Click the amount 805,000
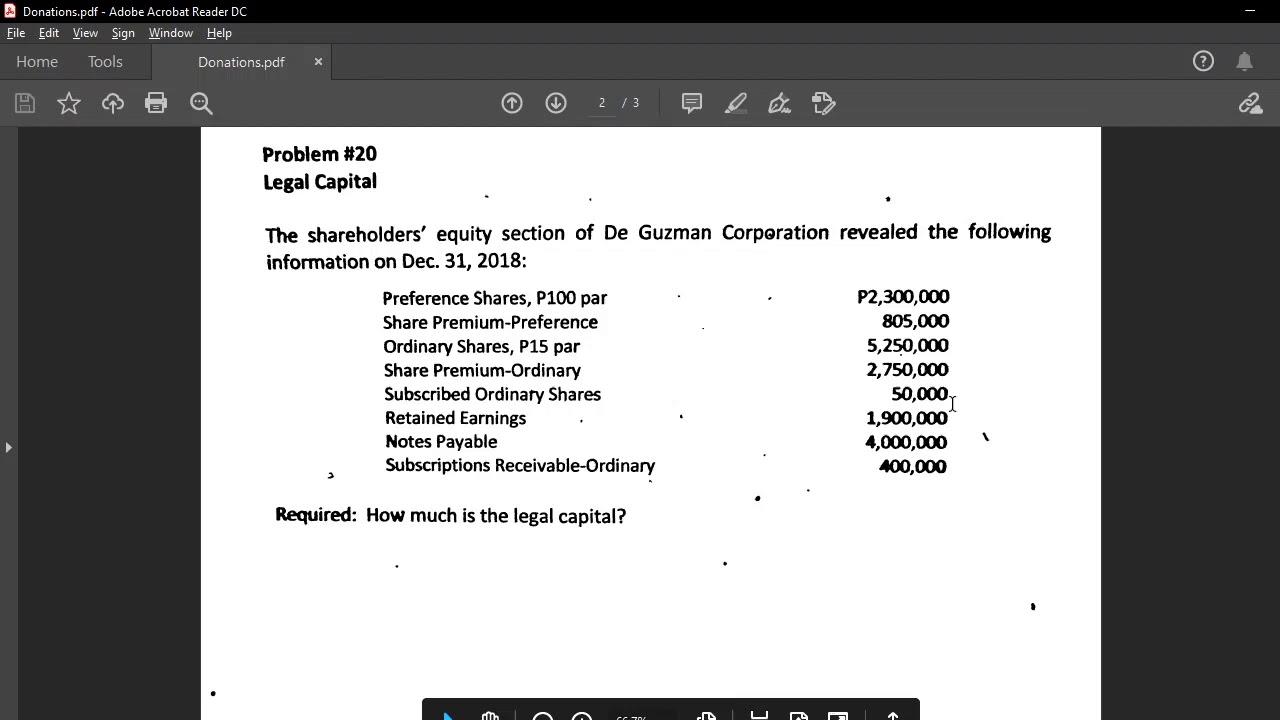The image size is (1280, 720). tap(915, 321)
